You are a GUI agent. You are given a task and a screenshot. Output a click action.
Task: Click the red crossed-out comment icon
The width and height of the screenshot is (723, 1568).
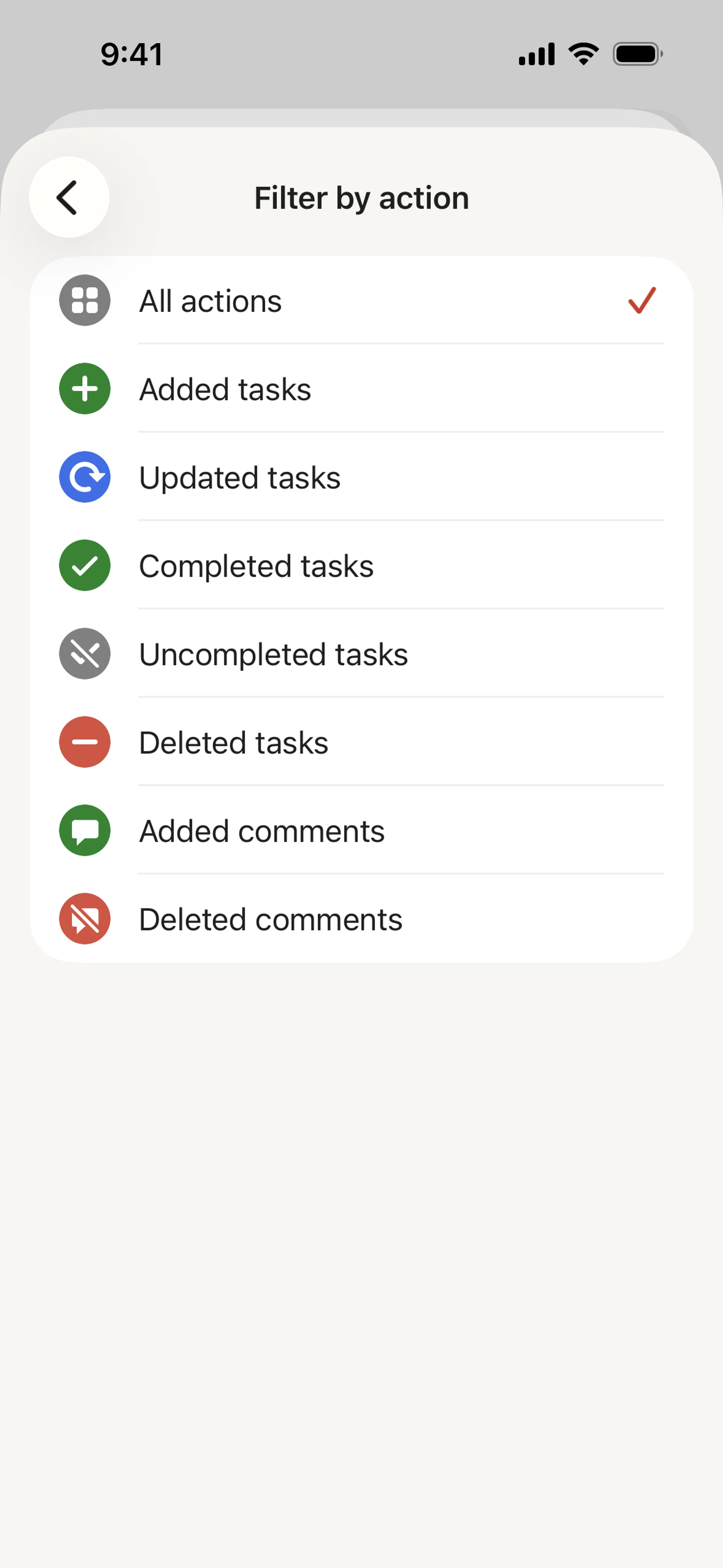click(85, 918)
